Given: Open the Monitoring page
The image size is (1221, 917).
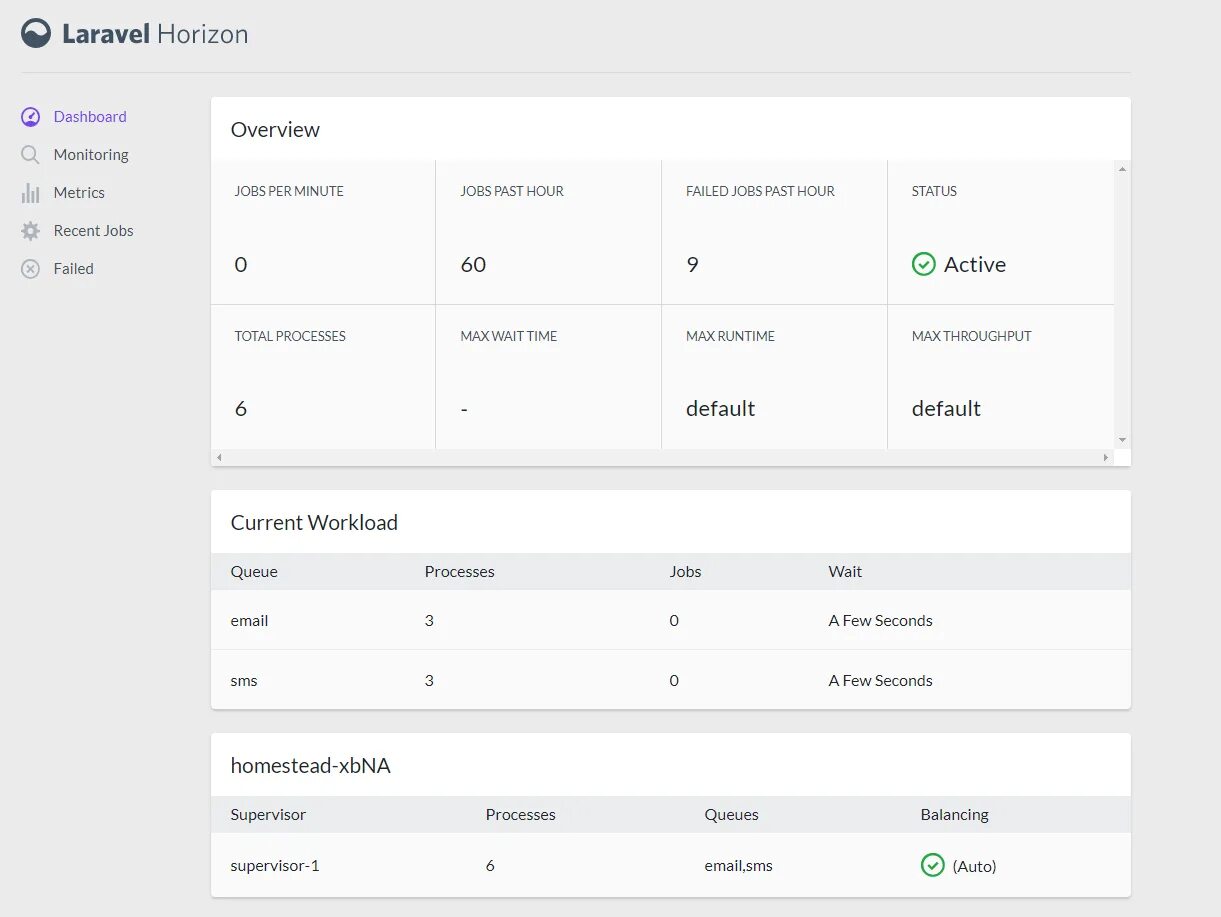Looking at the screenshot, I should [x=91, y=155].
